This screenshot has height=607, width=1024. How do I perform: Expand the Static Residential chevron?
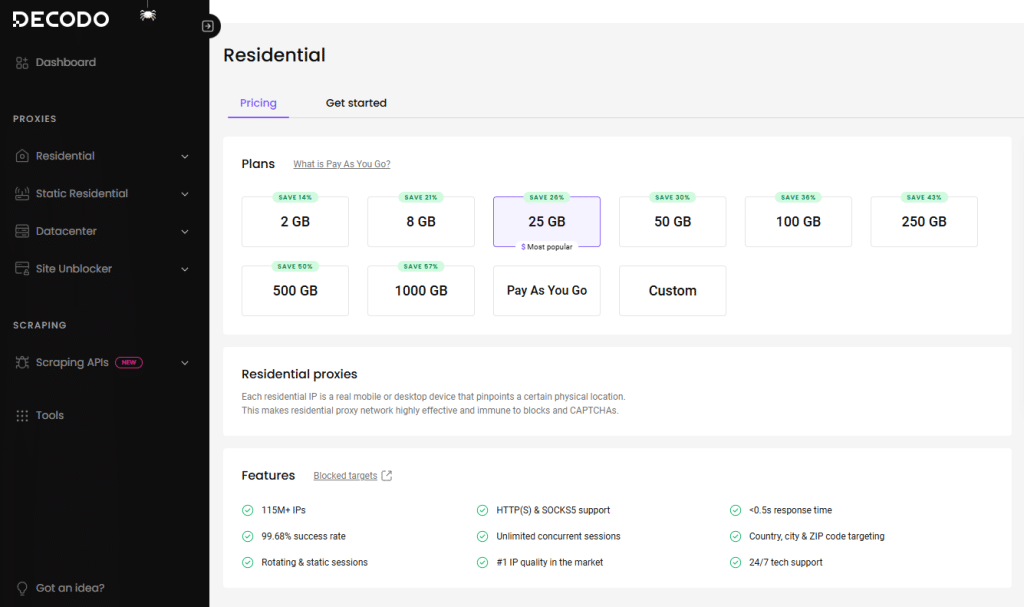pyautogui.click(x=185, y=194)
